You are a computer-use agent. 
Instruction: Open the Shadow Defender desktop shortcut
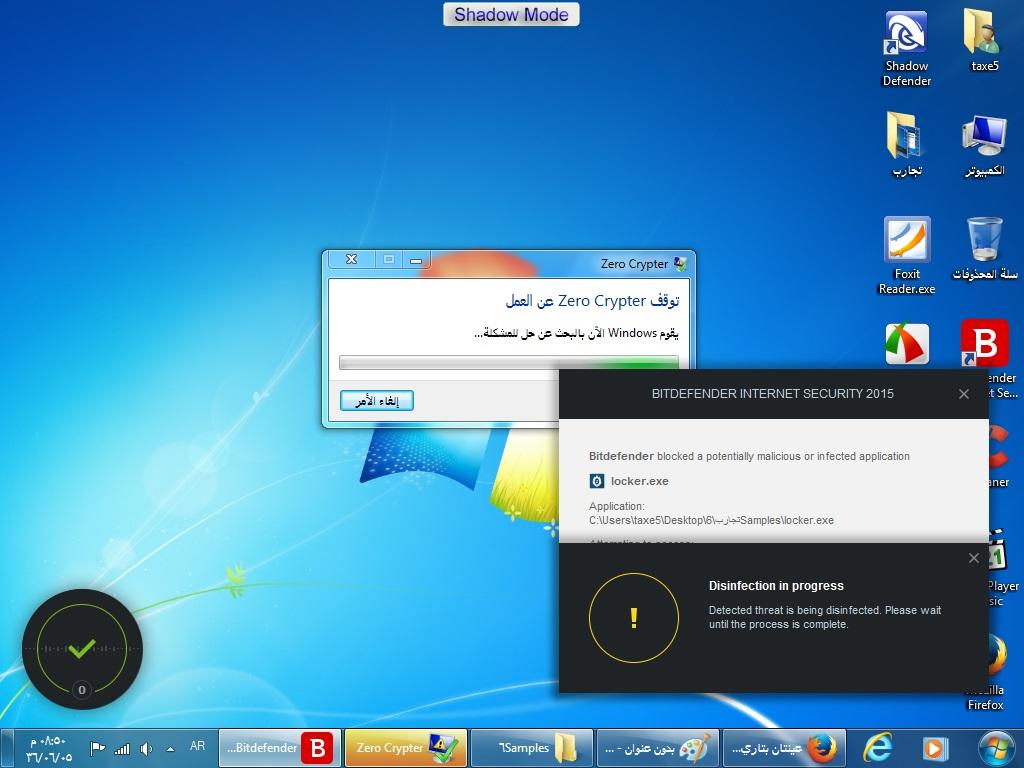click(x=906, y=49)
